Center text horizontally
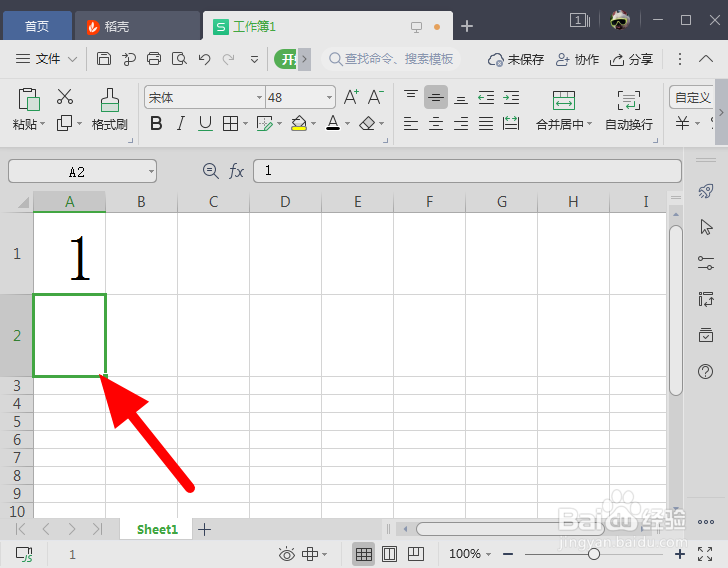This screenshot has height=568, width=728. coord(436,124)
